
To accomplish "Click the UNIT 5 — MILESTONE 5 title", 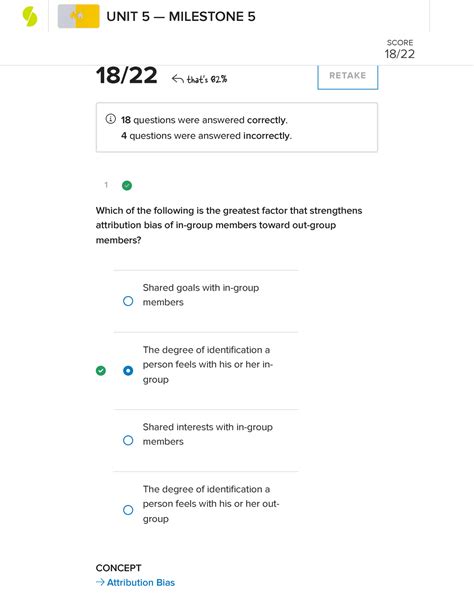I will [x=181, y=17].
